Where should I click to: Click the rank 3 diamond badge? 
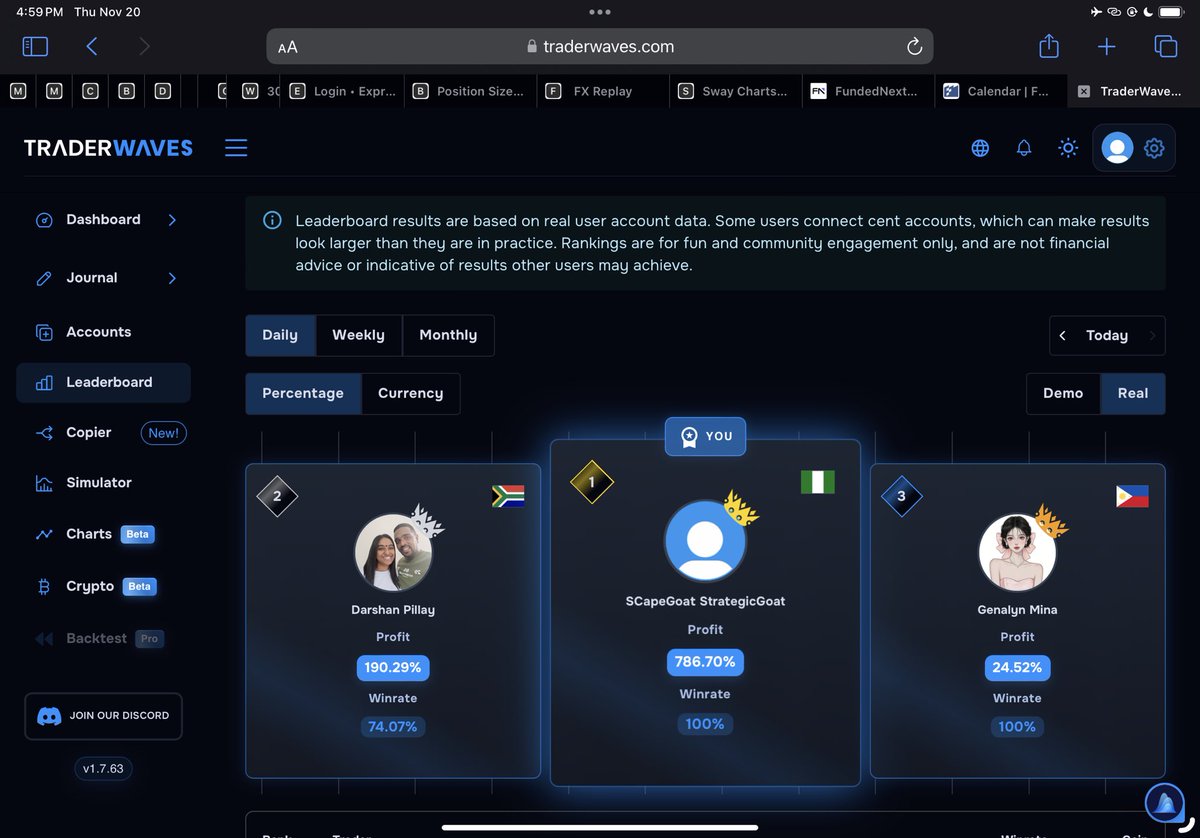[x=901, y=495]
